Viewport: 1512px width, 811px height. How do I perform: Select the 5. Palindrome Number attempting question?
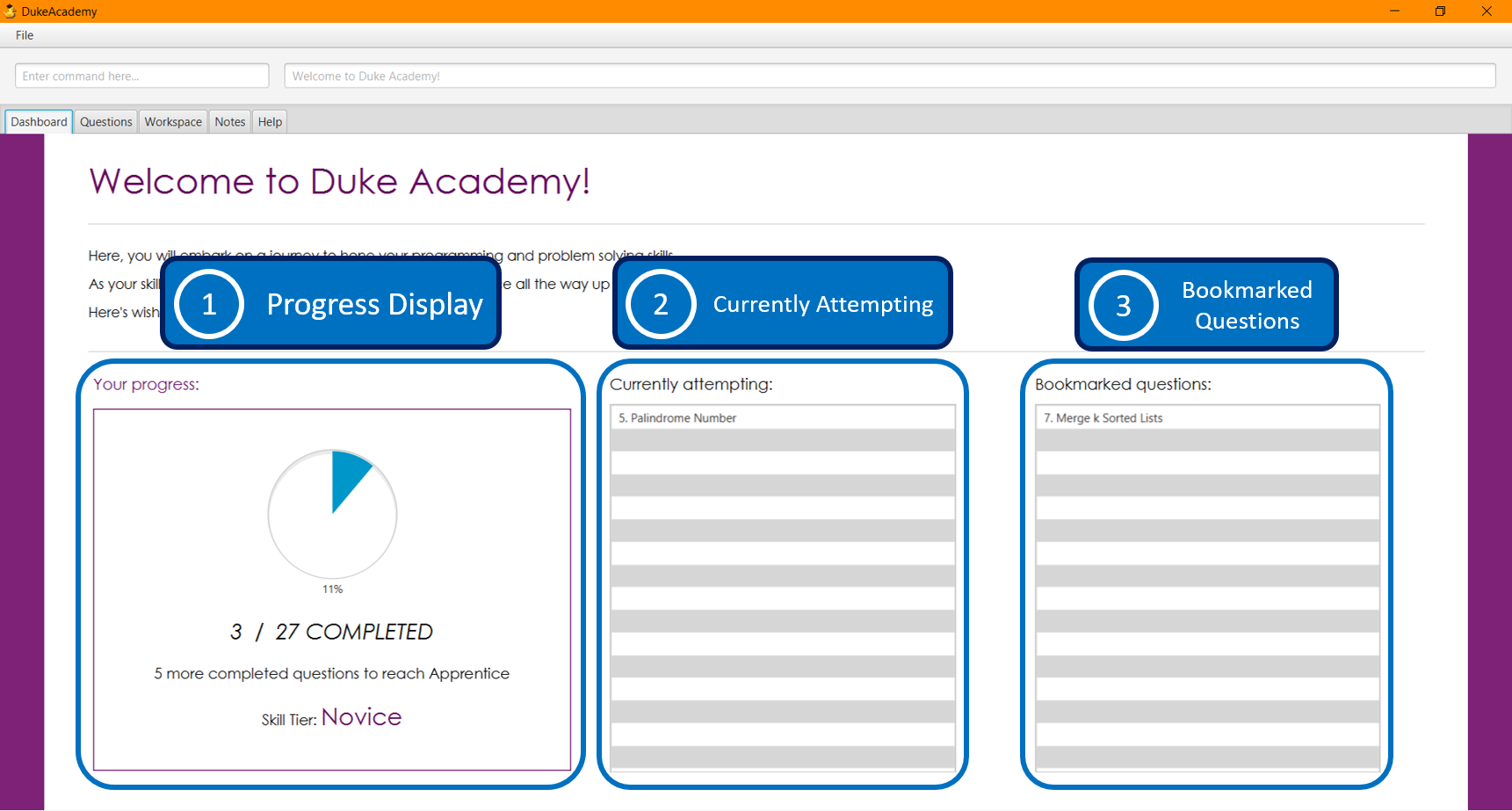[783, 418]
